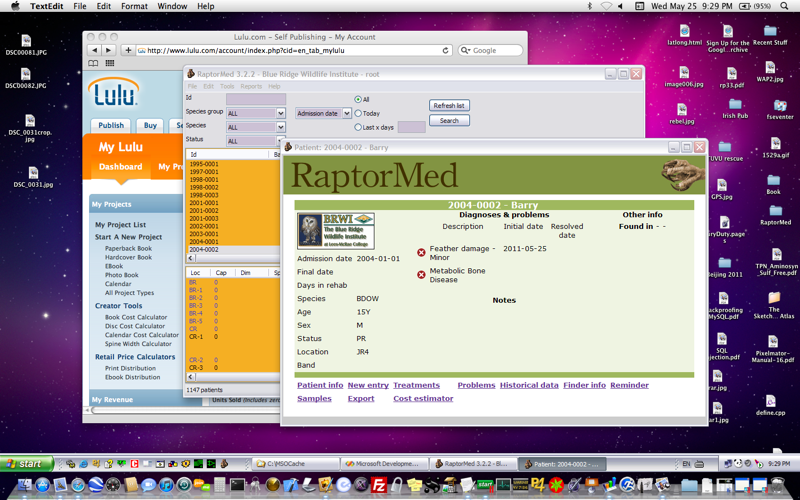Click the Google search field in Safari

click(x=490, y=51)
